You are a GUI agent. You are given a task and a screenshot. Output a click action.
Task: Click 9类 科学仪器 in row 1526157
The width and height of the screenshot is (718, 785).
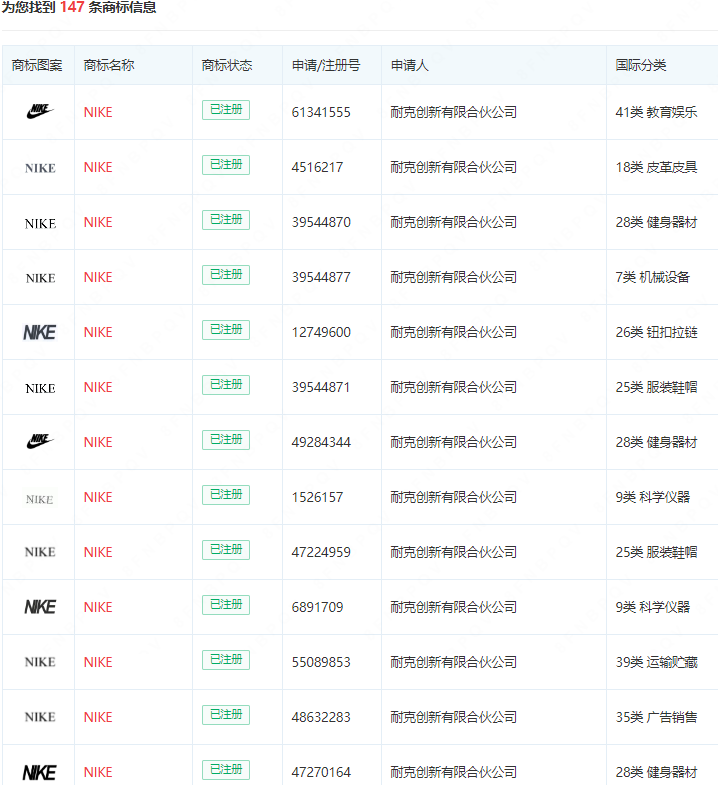click(653, 497)
